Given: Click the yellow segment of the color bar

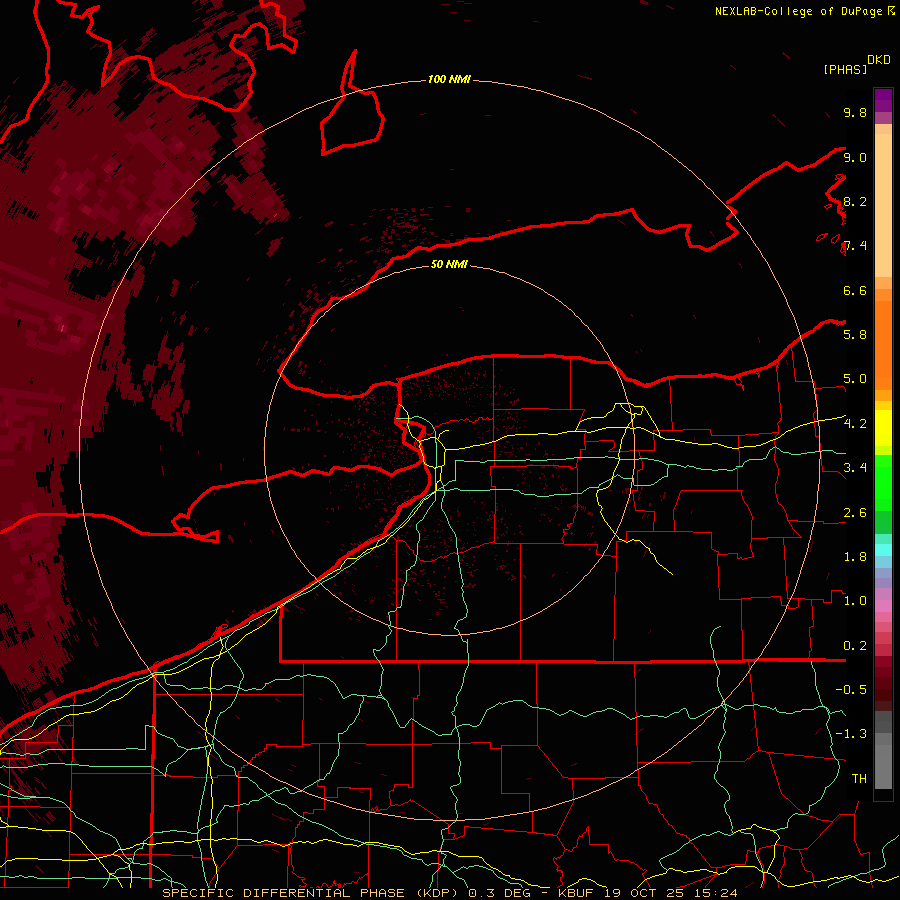Looking at the screenshot, I should [883, 428].
